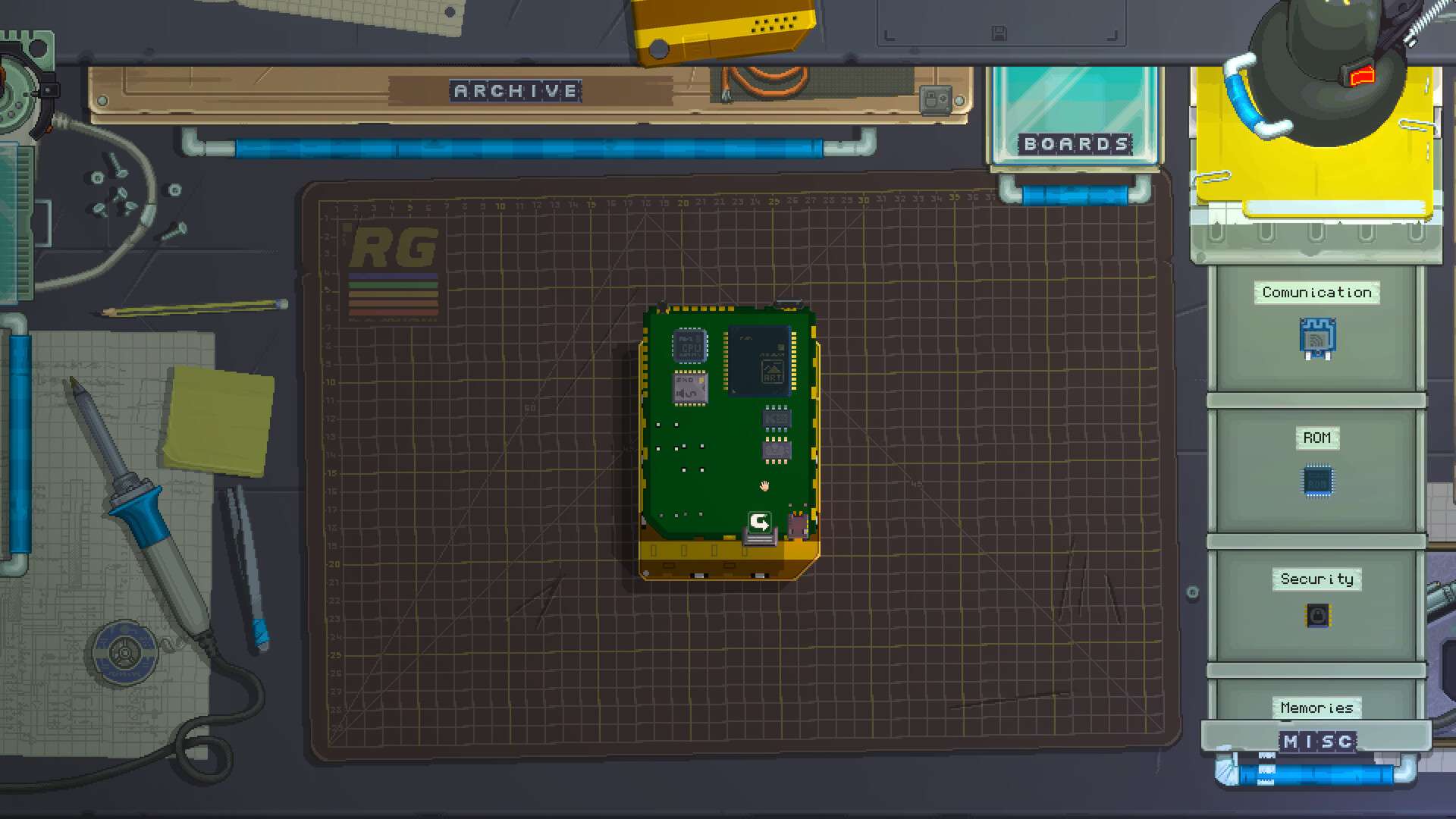Screen dimensions: 1456x819
Task: Click the small memory chip below the ART chip
Action: 776,418
